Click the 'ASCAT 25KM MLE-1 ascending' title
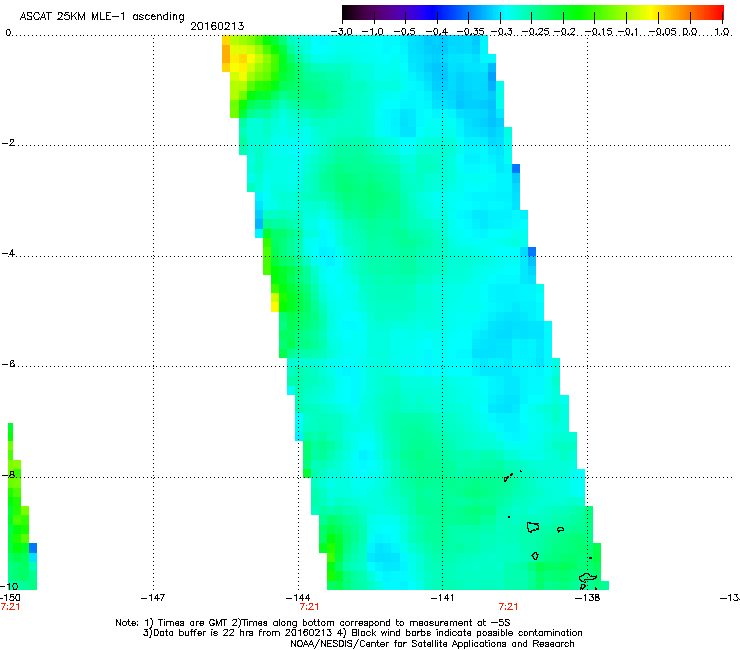Screen dimensions: 740x650 click(101, 17)
